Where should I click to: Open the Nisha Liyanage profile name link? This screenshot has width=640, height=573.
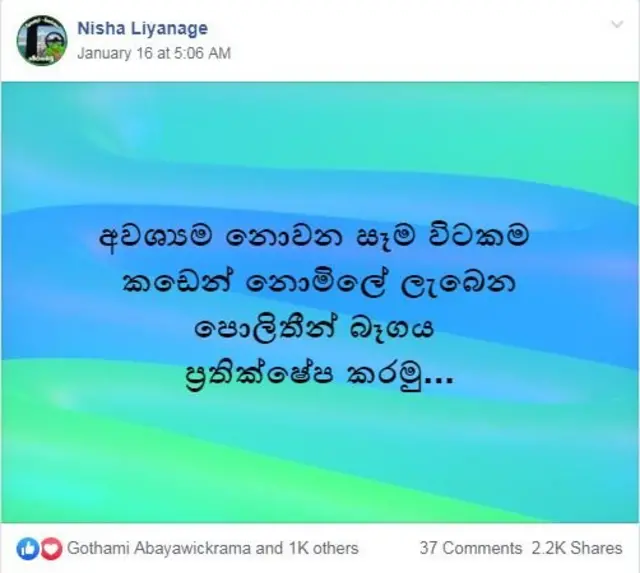click(x=142, y=28)
